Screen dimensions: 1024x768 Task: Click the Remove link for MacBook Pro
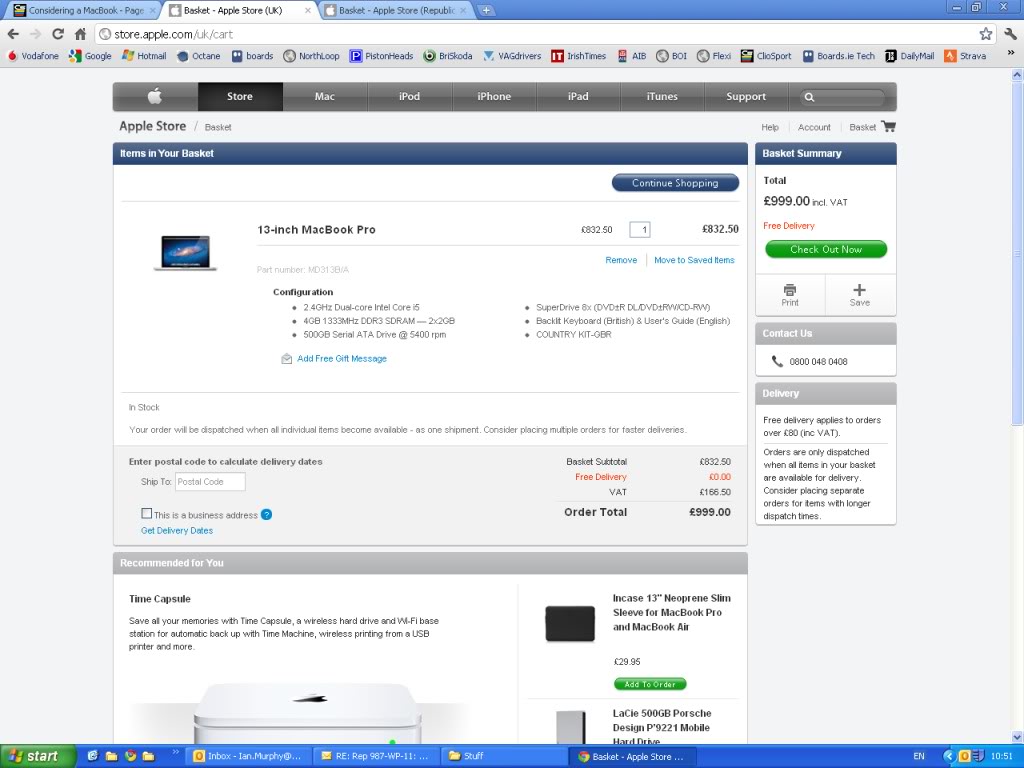[x=621, y=260]
